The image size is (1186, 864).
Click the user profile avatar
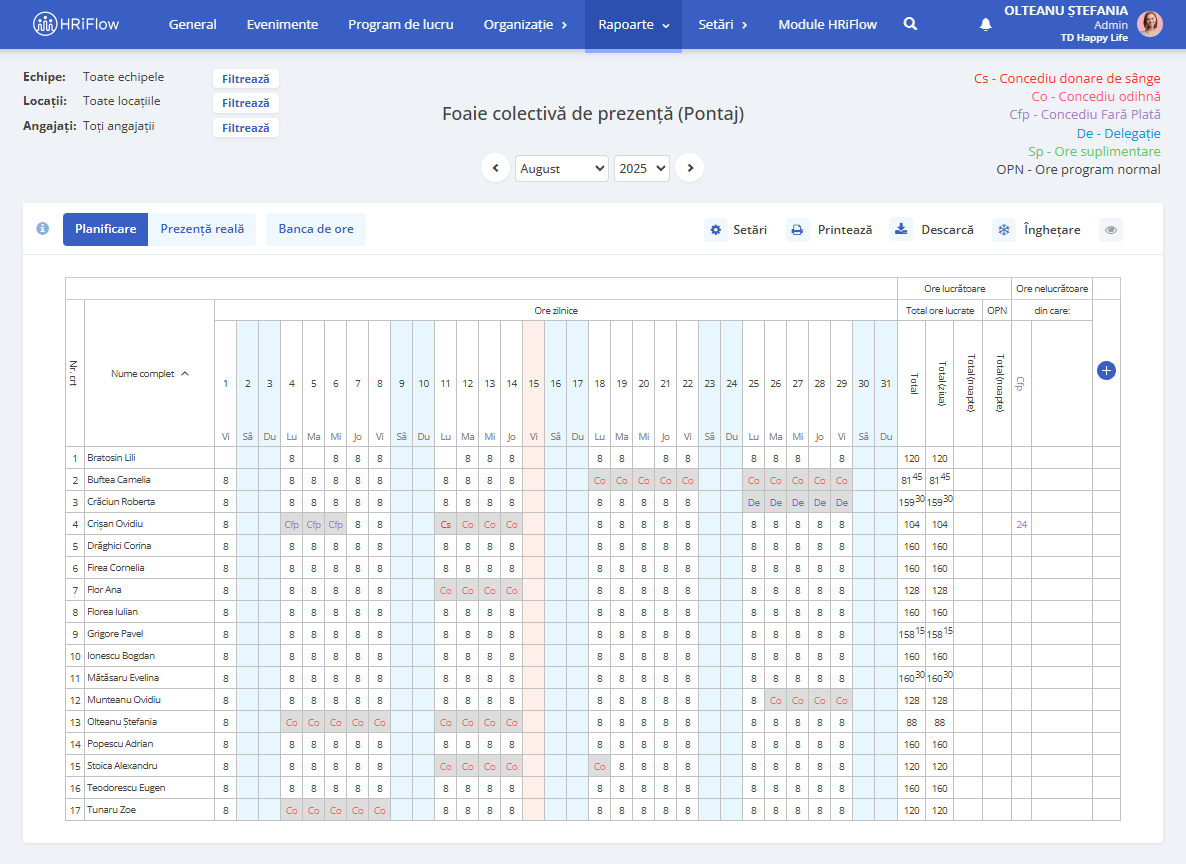[x=1150, y=24]
